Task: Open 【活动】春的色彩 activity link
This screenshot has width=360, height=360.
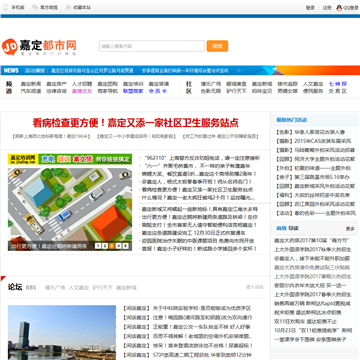Action: (315, 213)
